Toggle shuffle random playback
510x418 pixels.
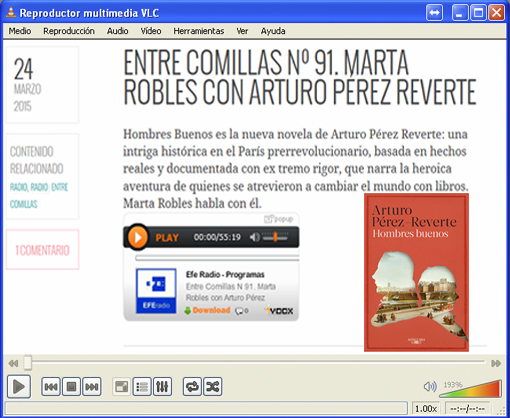coord(213,387)
